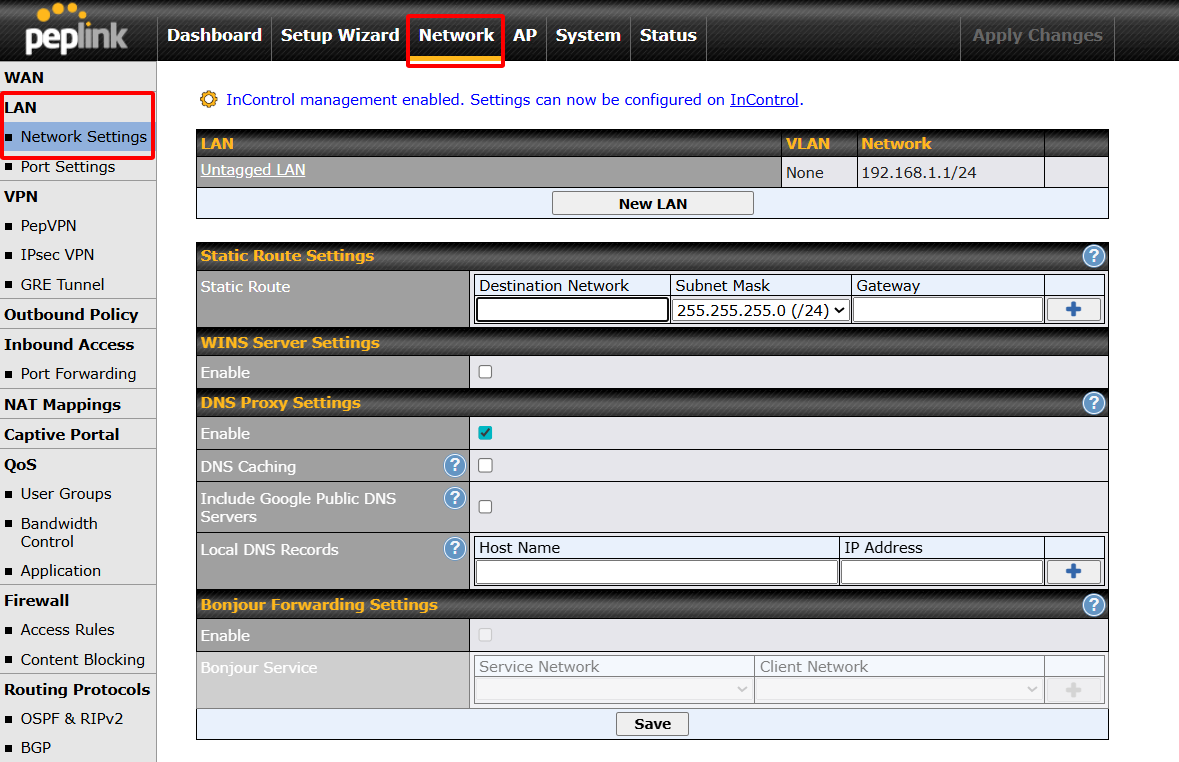Open help for Static Route Settings

tap(1094, 256)
